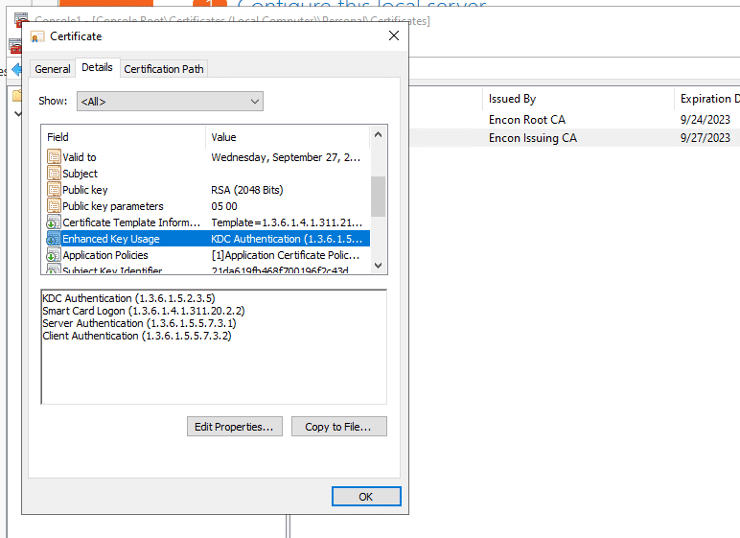
Task: Select the Public key parameters icon
Action: [54, 206]
